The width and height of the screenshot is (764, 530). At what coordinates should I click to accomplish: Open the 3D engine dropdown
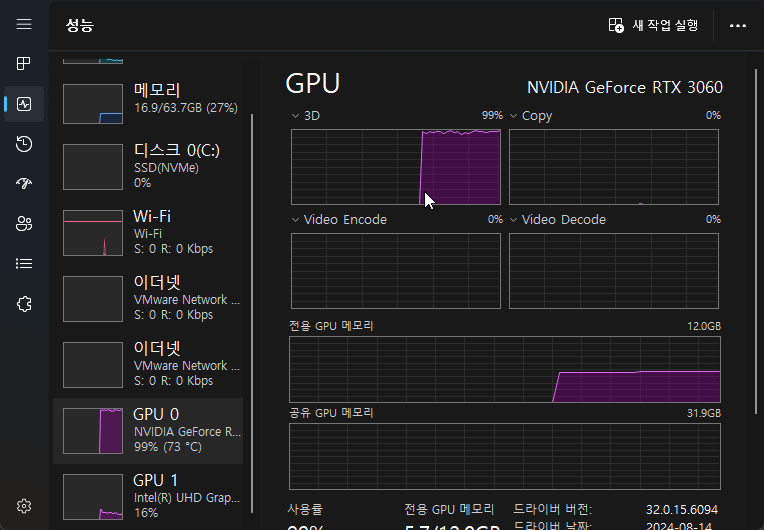click(306, 115)
